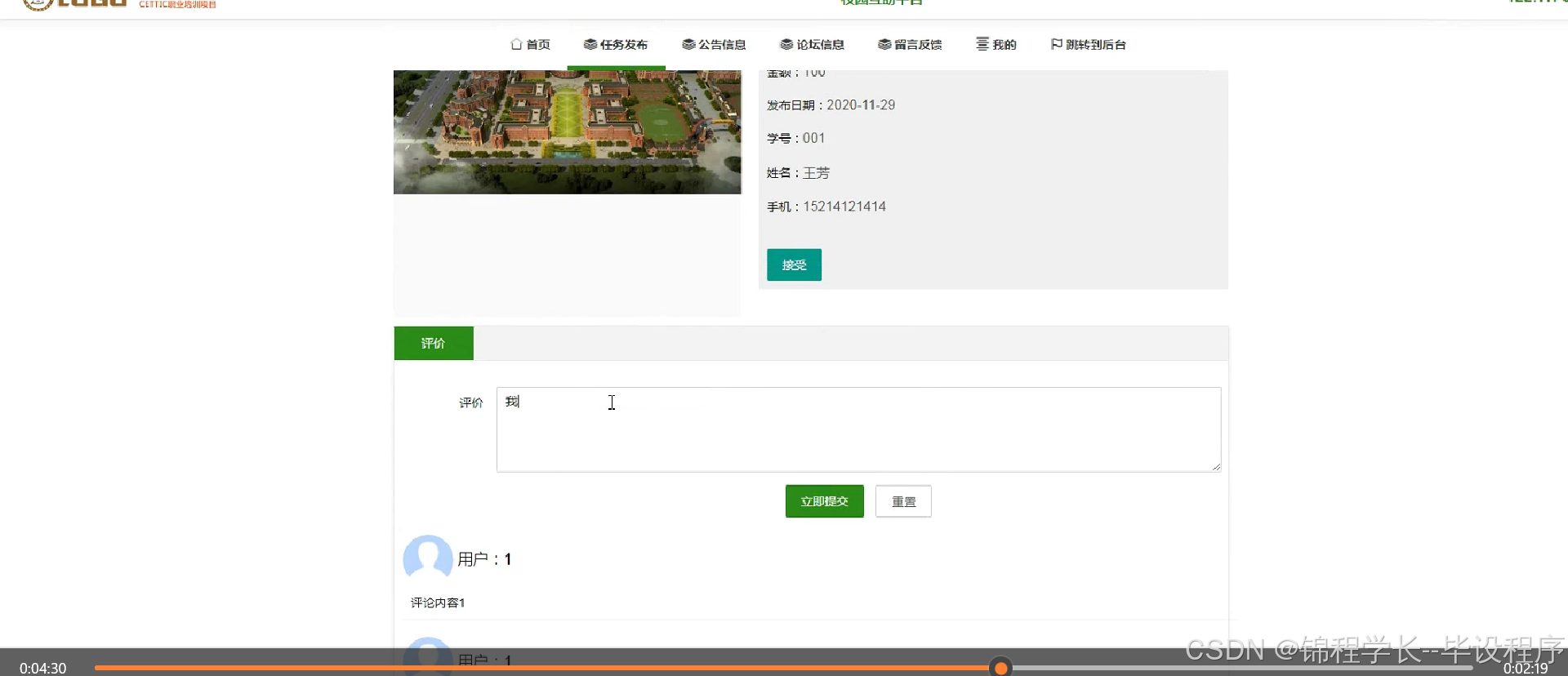1568x676 pixels.
Task: Click the 重置 reset button
Action: [x=903, y=501]
